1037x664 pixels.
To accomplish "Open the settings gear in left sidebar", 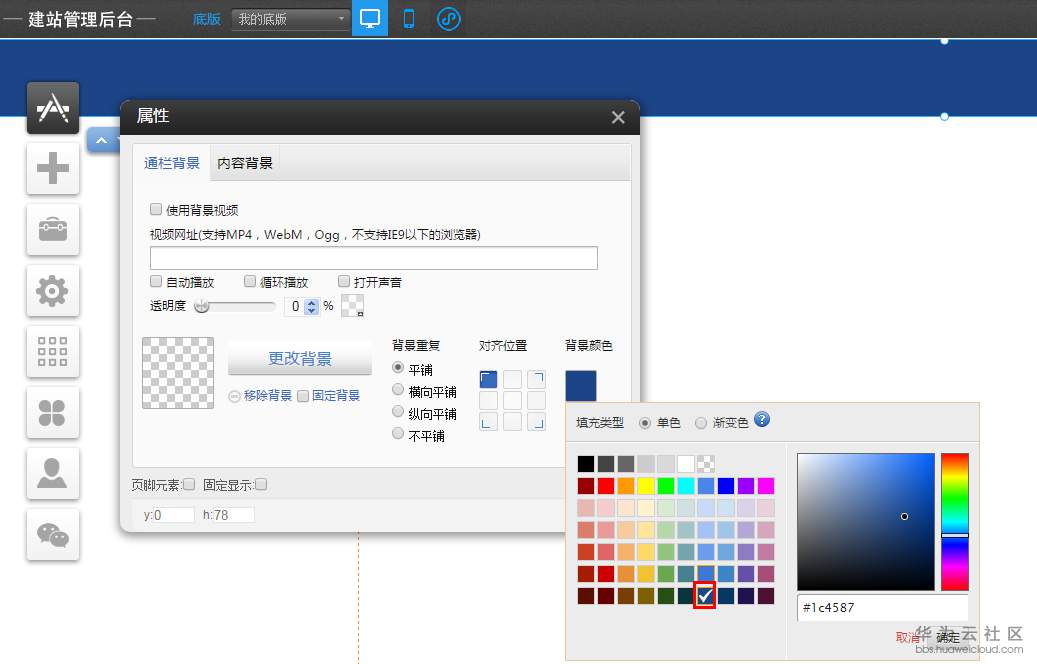I will (x=51, y=291).
